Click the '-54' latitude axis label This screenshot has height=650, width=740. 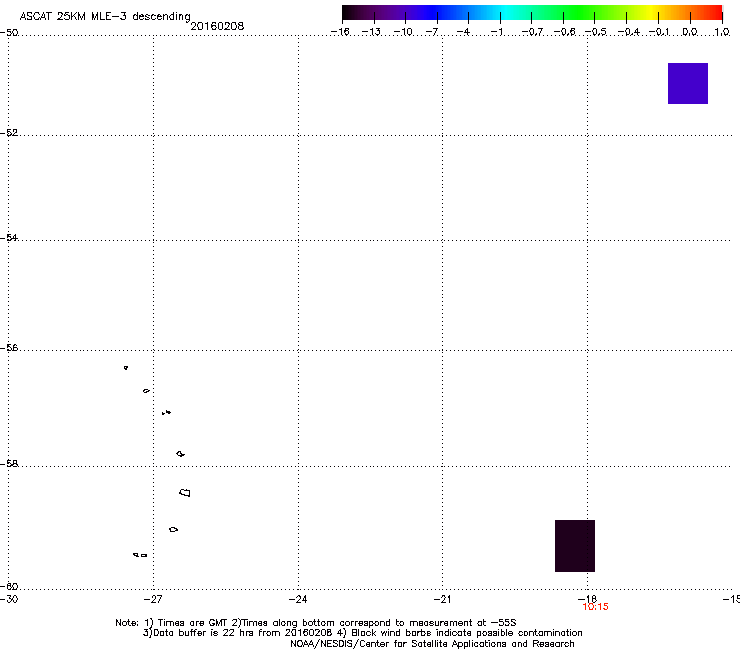(x=9, y=237)
